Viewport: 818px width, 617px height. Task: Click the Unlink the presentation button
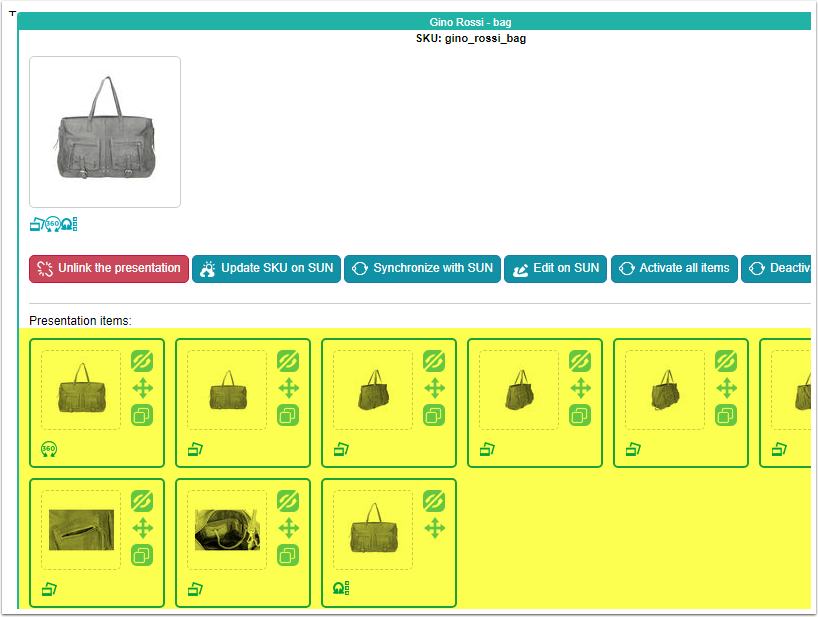click(x=109, y=269)
